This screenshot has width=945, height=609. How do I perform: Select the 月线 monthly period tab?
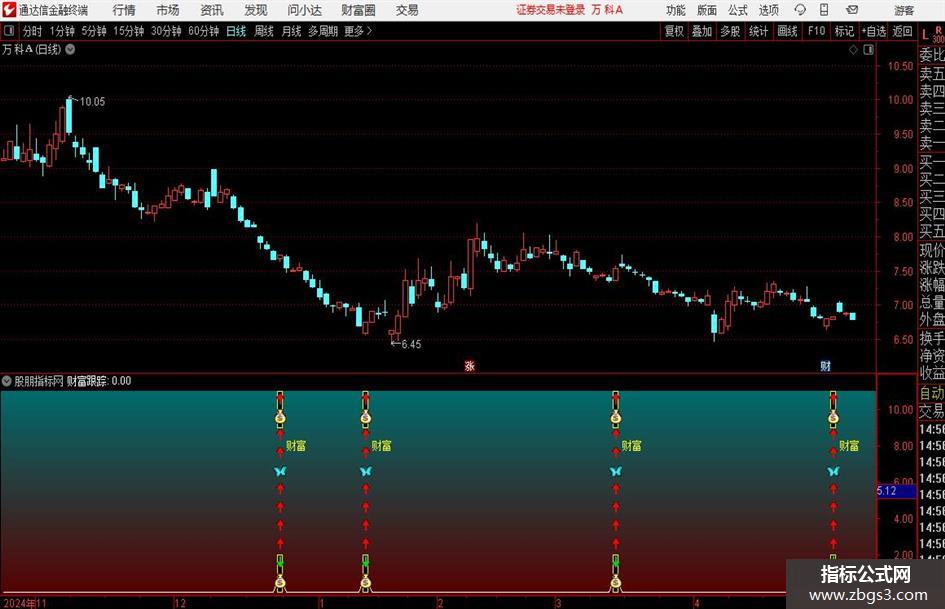pyautogui.click(x=291, y=31)
